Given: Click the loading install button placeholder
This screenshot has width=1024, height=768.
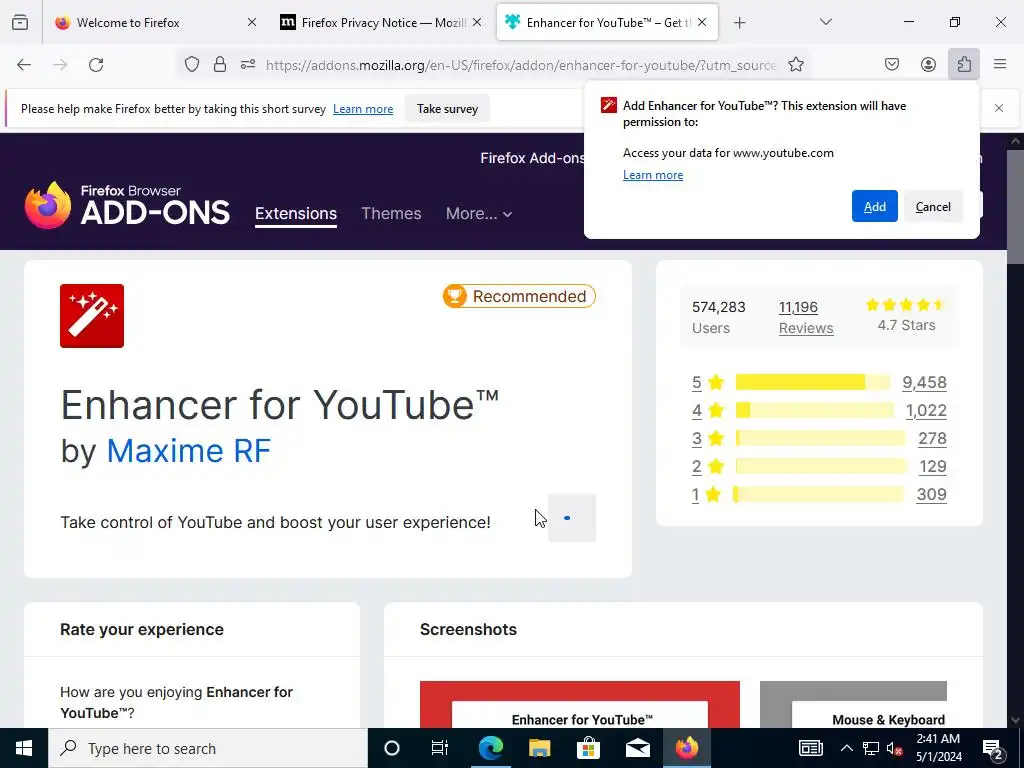Looking at the screenshot, I should click(x=571, y=518).
